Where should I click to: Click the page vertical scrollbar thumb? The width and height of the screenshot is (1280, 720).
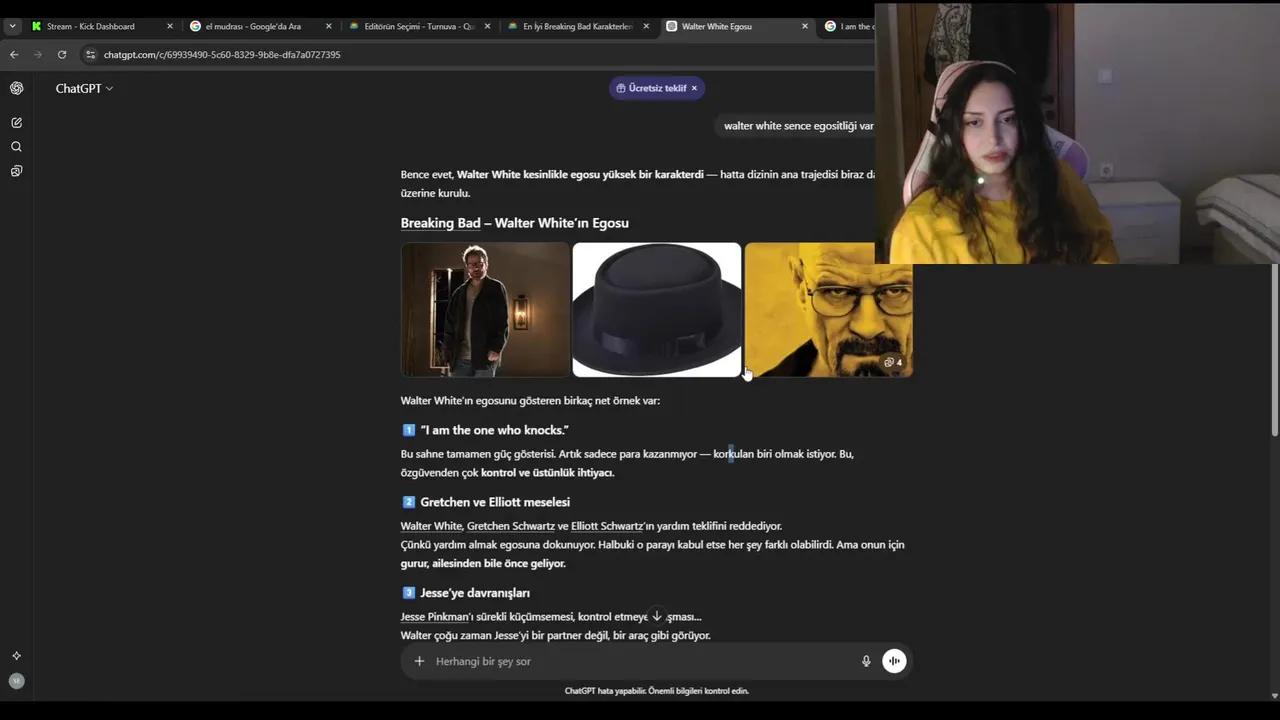1274,350
